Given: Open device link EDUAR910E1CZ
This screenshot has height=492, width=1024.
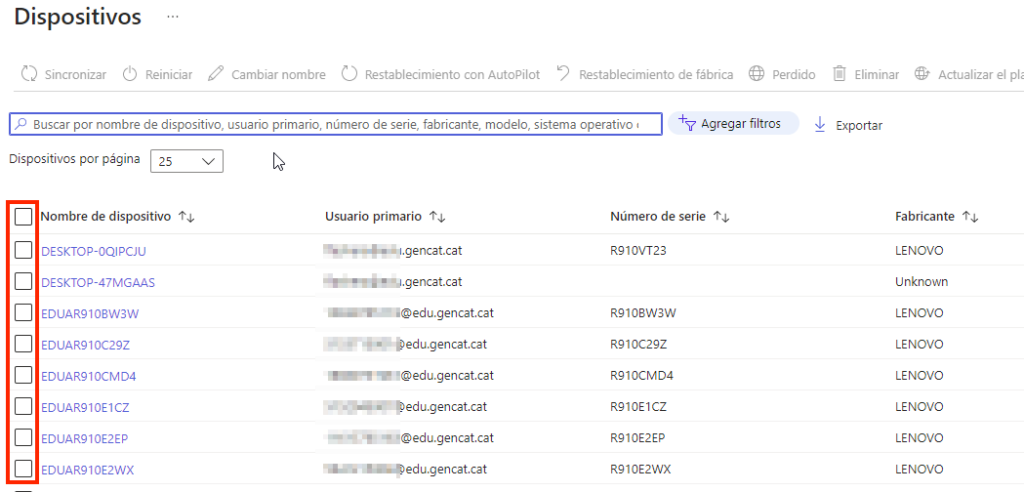Looking at the screenshot, I should coord(86,408).
